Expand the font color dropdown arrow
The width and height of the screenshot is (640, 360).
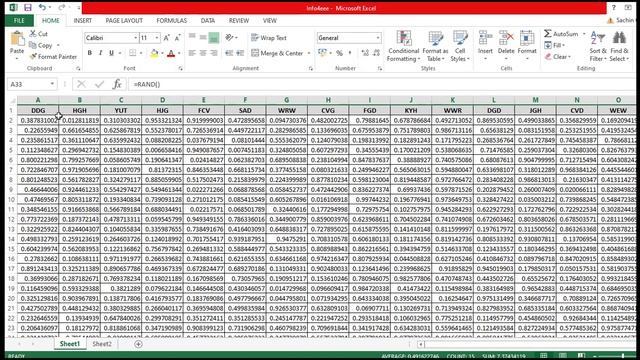[179, 53]
